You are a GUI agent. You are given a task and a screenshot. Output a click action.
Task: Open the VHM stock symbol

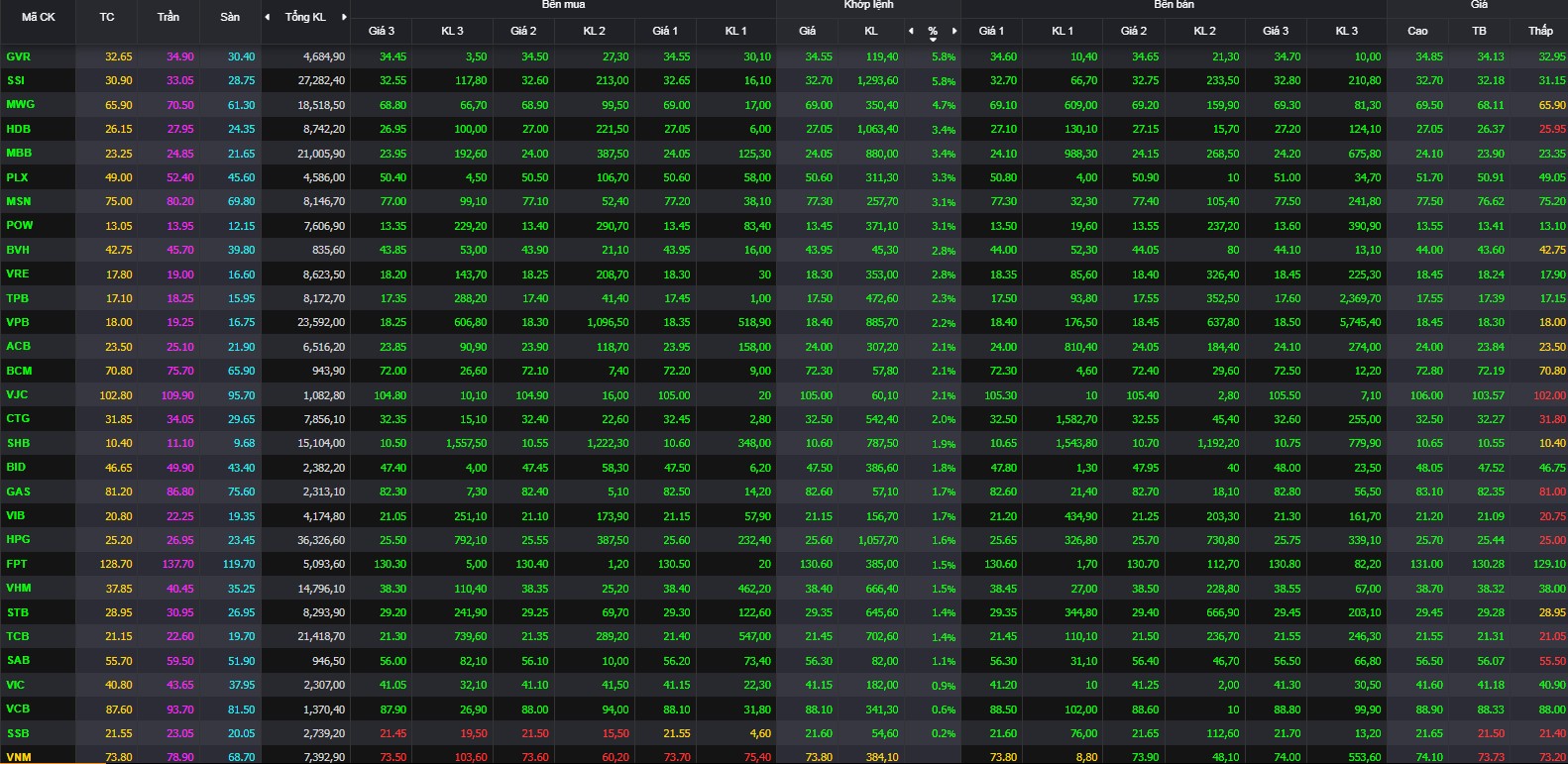18,588
